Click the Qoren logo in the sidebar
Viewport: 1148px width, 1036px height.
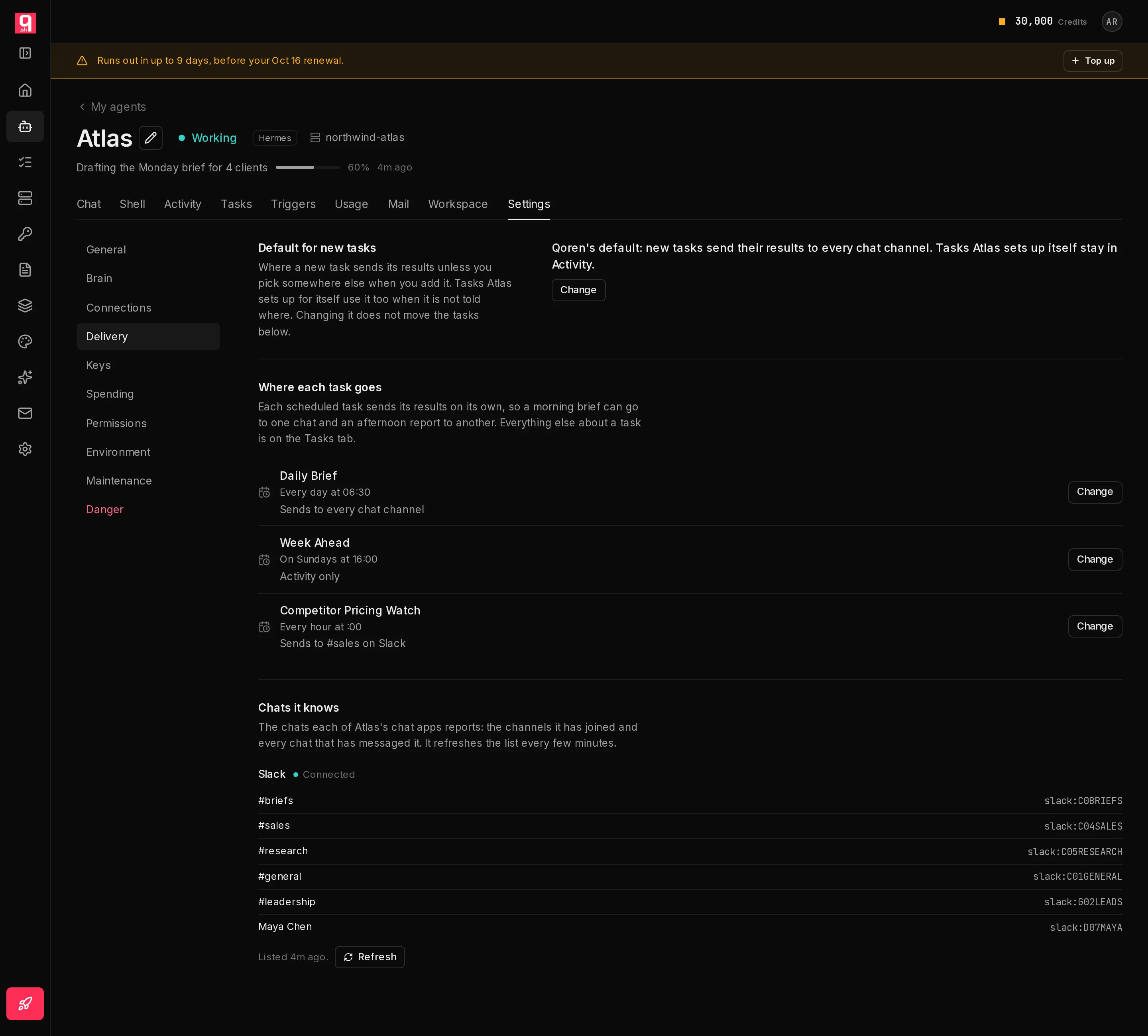click(25, 23)
